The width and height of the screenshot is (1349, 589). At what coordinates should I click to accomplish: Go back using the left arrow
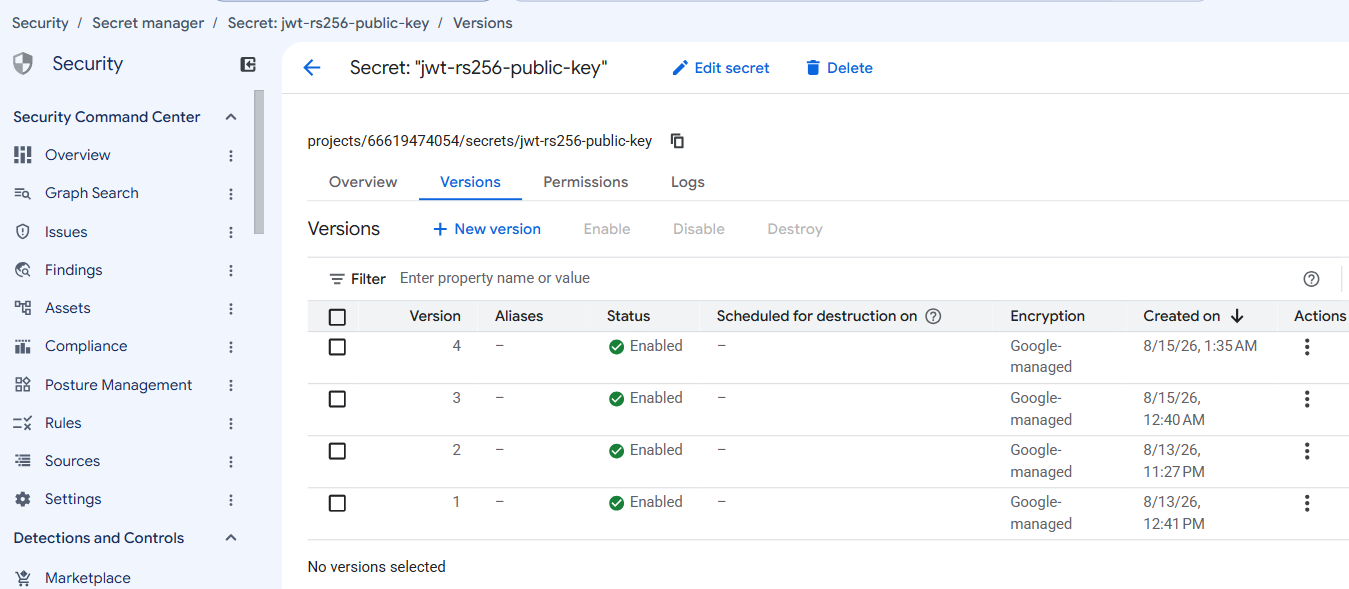312,68
